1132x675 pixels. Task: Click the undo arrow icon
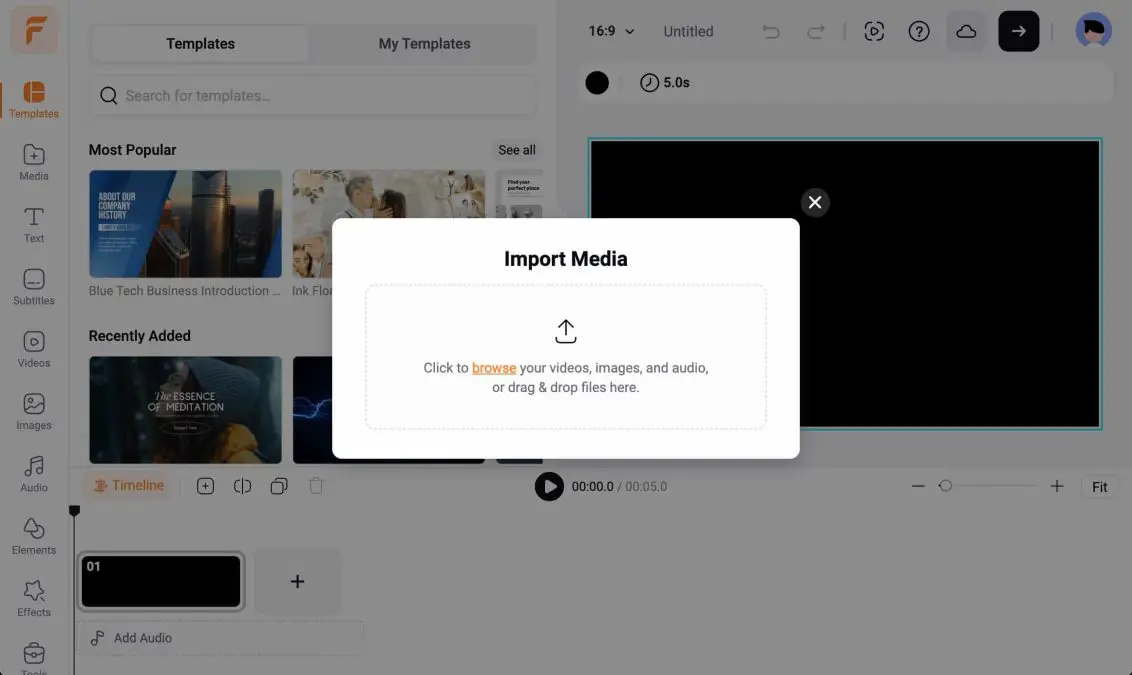pyautogui.click(x=771, y=31)
